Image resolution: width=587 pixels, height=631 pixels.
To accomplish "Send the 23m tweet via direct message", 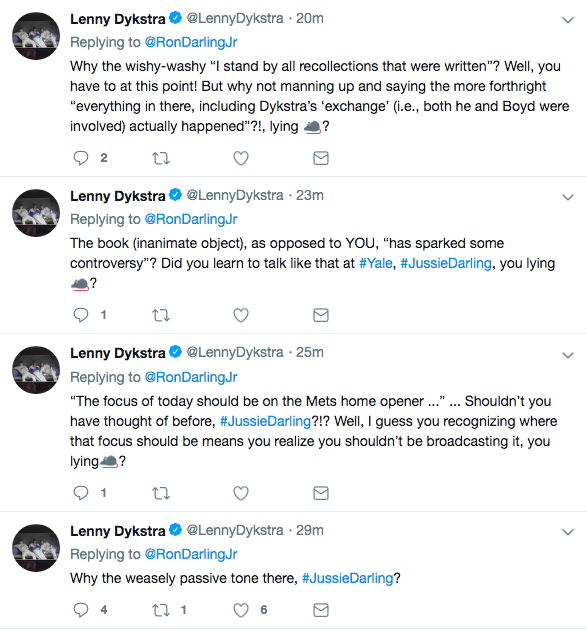I will point(321,315).
